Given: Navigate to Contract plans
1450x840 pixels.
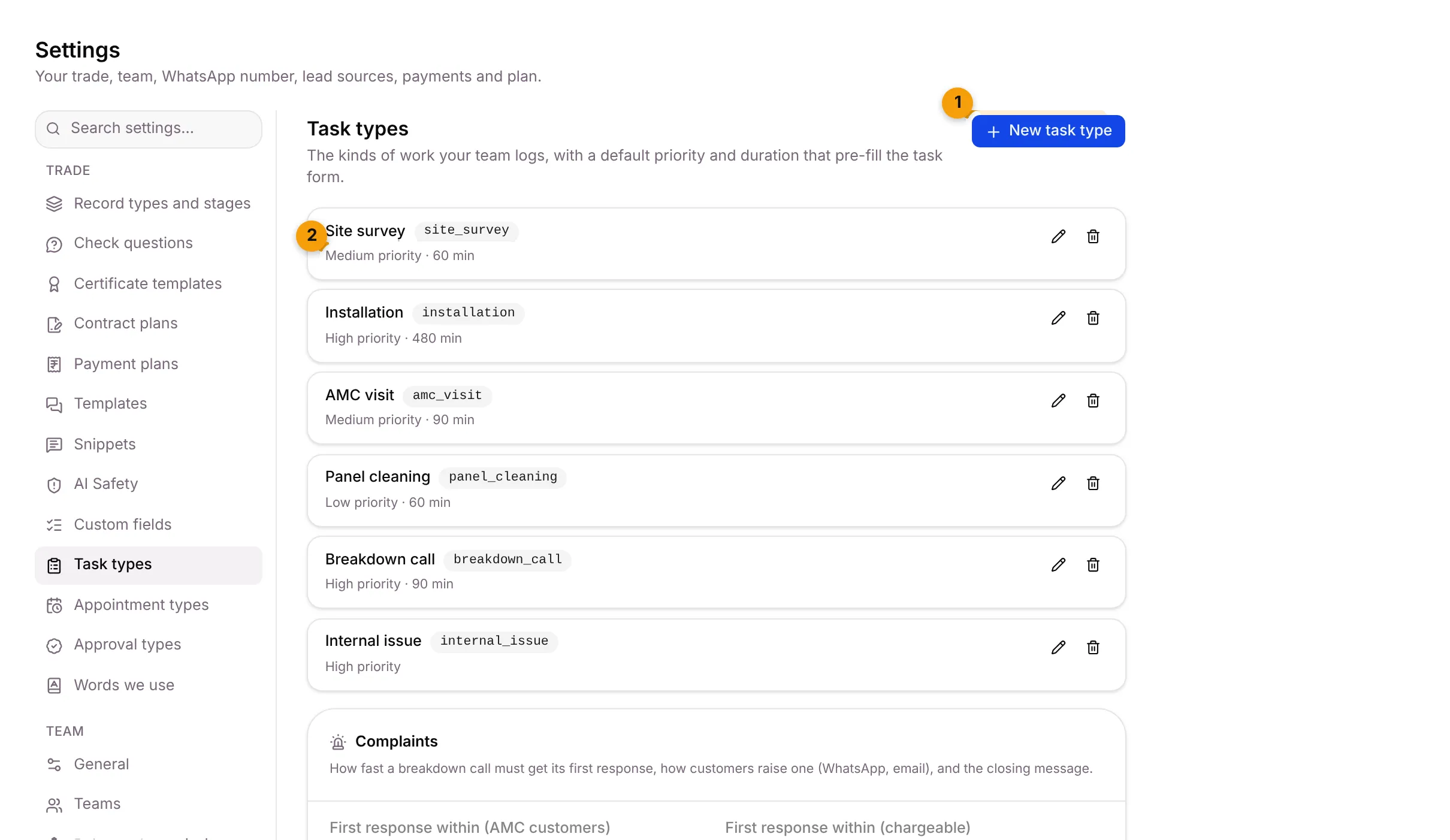Looking at the screenshot, I should pos(149,324).
